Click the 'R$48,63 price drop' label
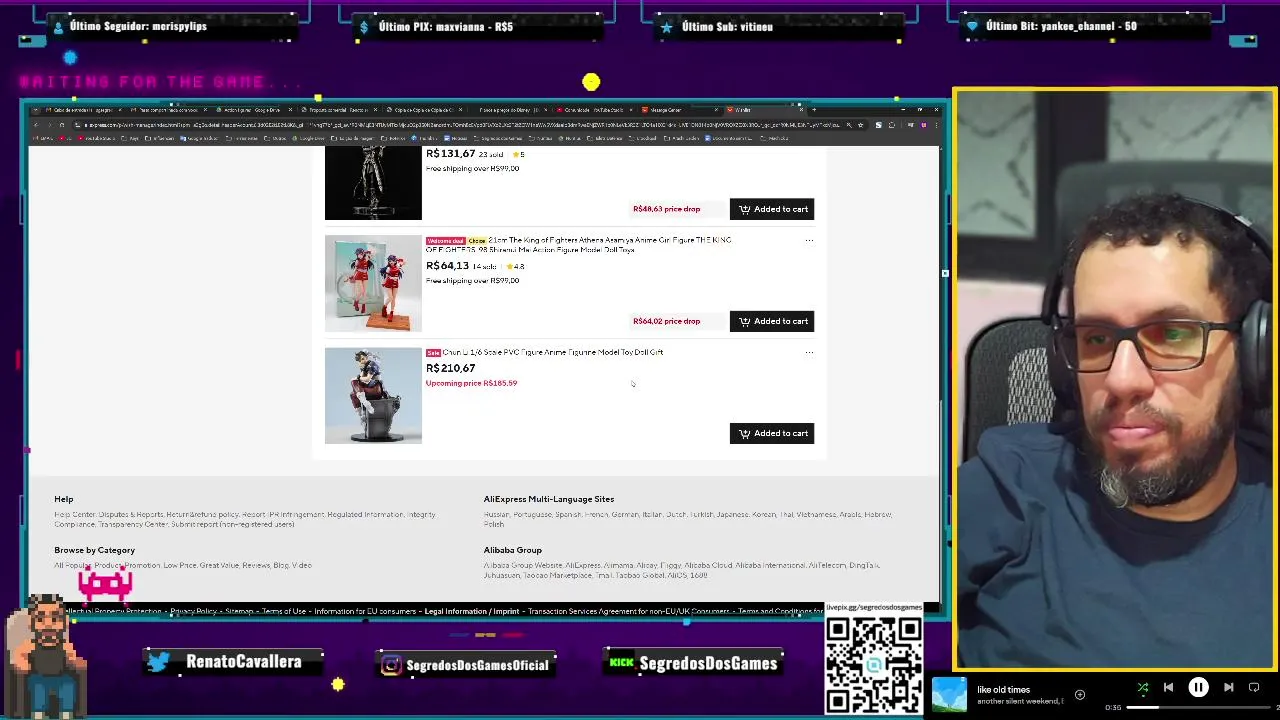The height and width of the screenshot is (720, 1280). [x=666, y=209]
